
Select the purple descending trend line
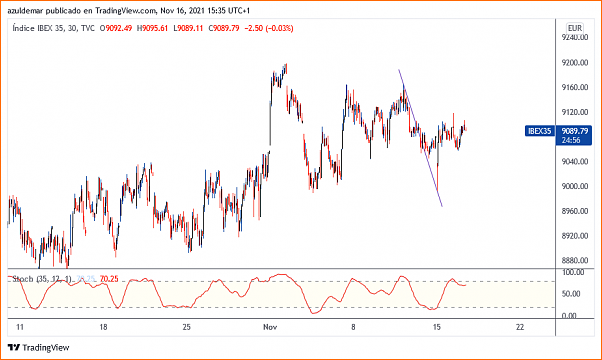420,138
